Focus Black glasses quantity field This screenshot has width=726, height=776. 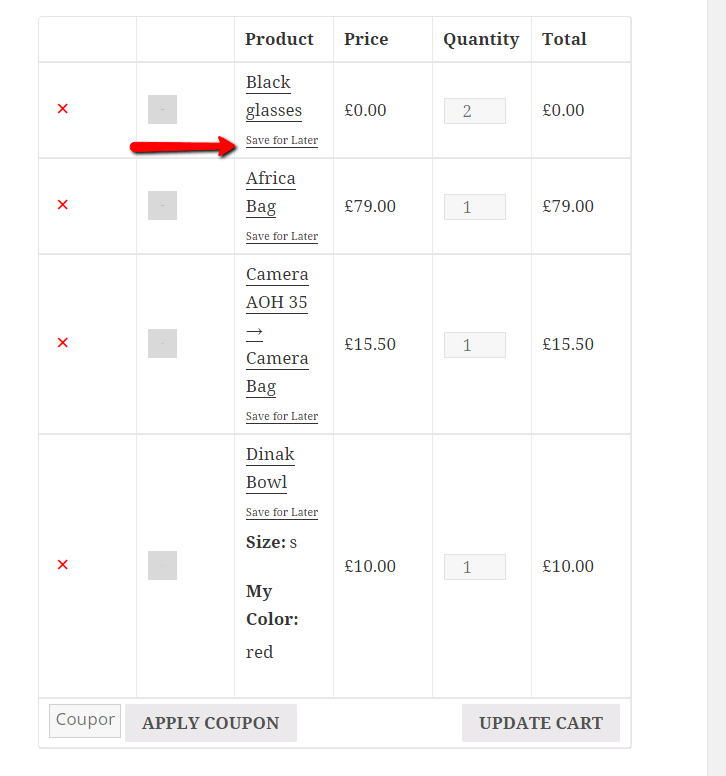[x=474, y=111]
